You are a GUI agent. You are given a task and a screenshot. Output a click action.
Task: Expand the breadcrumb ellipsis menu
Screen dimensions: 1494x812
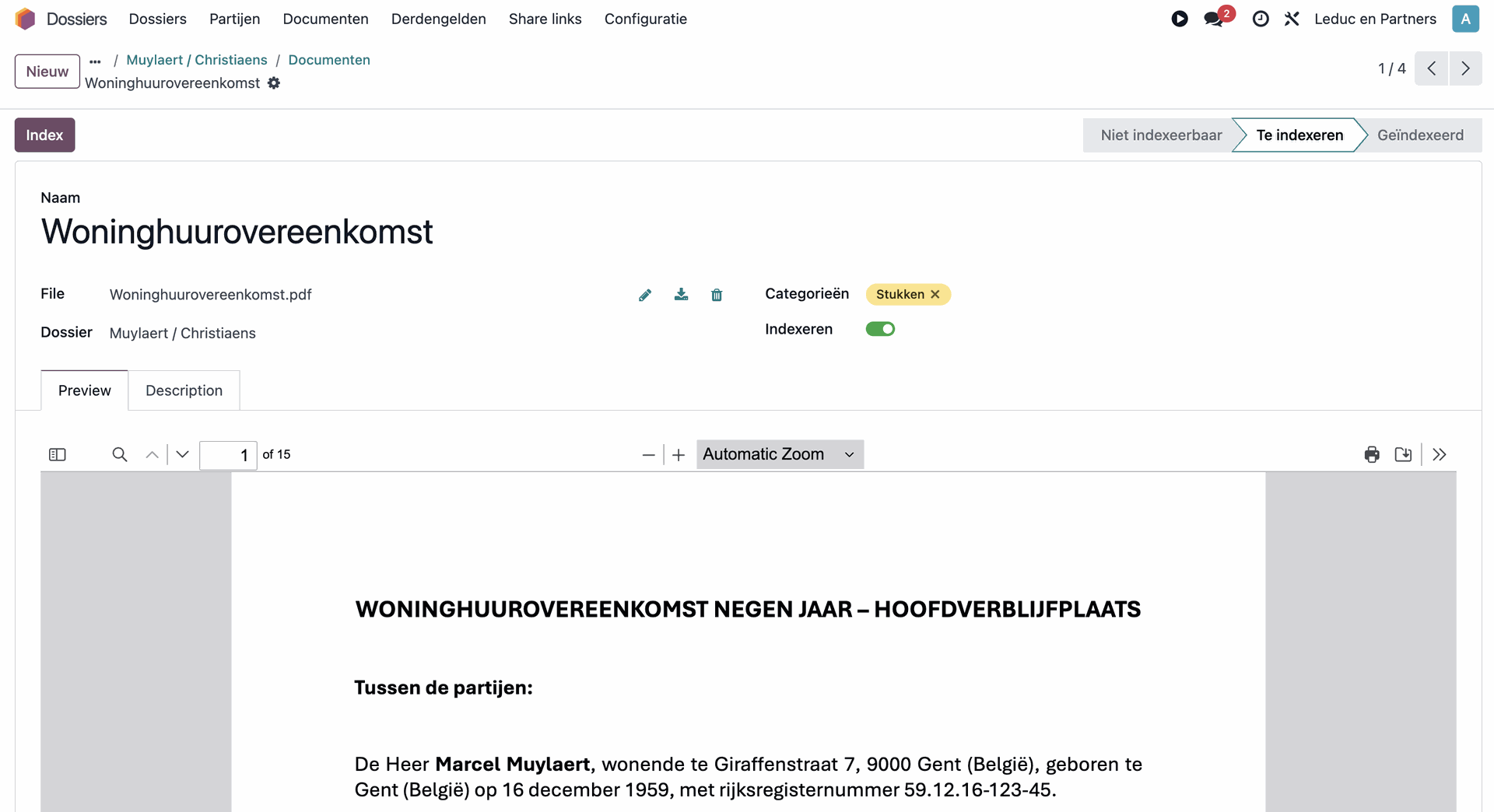click(x=95, y=61)
